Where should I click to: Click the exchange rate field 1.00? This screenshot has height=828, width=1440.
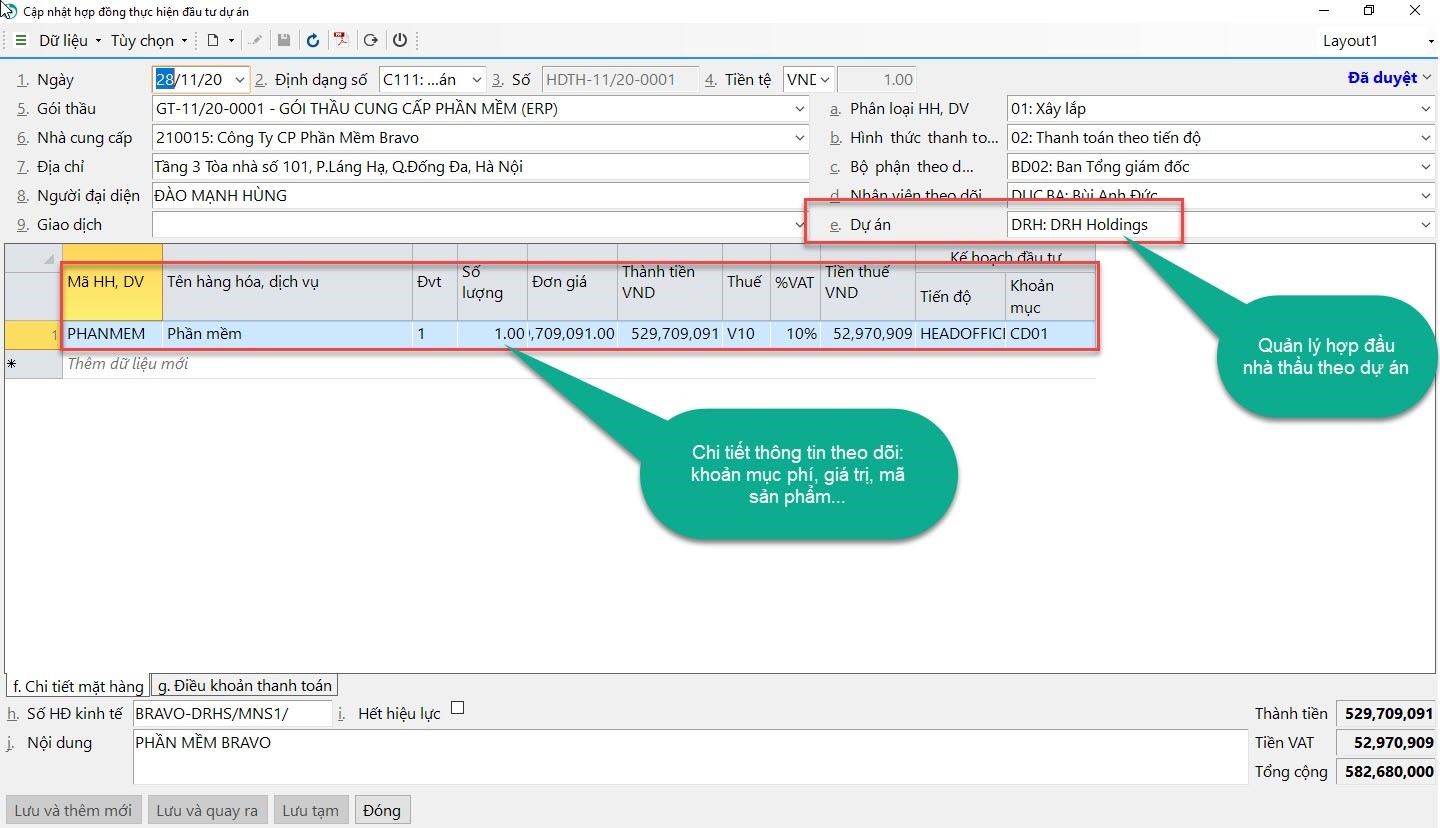[876, 80]
